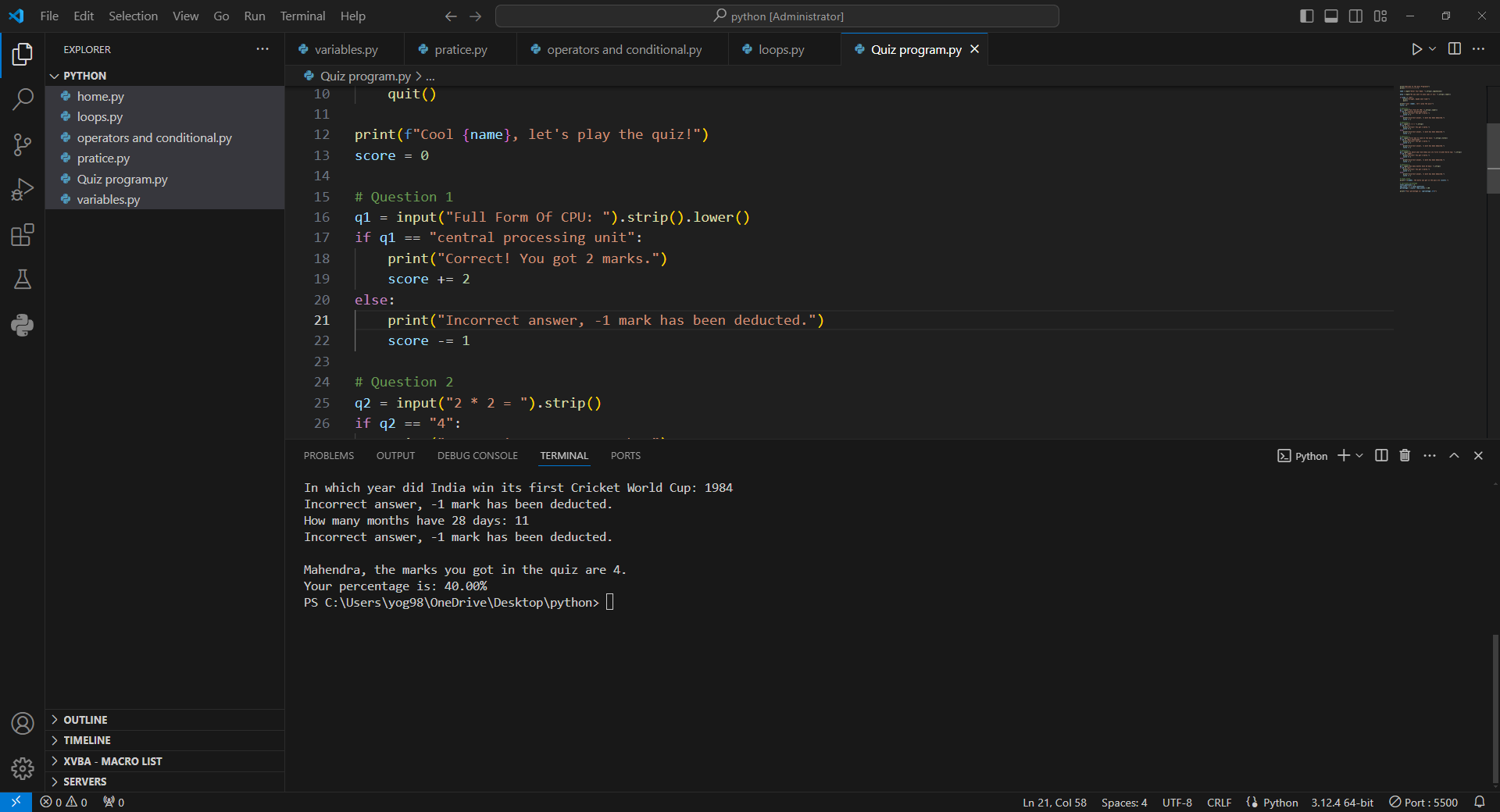Viewport: 1500px width, 812px height.
Task: Show notifications bell in status bar
Action: [x=1480, y=802]
